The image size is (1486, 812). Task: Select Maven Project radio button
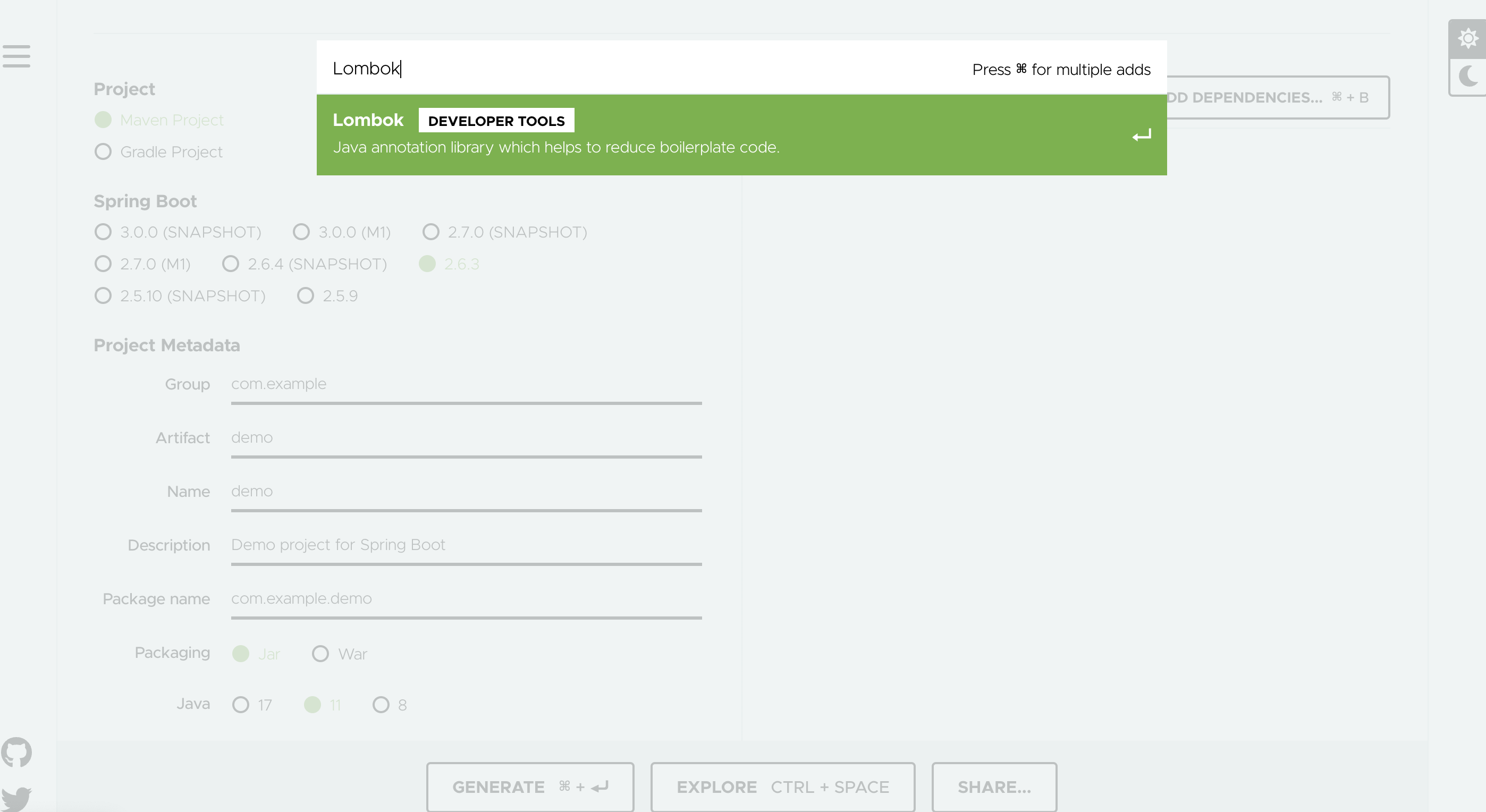pyautogui.click(x=103, y=120)
